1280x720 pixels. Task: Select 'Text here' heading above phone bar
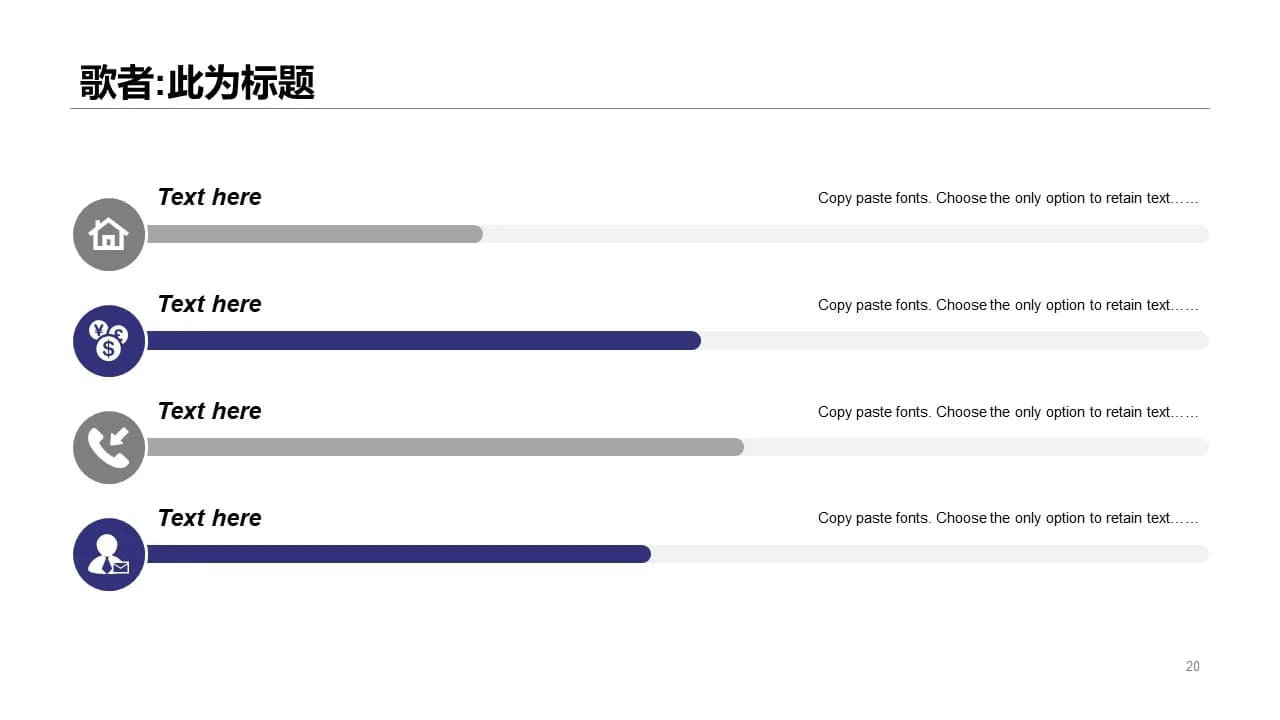coord(209,411)
